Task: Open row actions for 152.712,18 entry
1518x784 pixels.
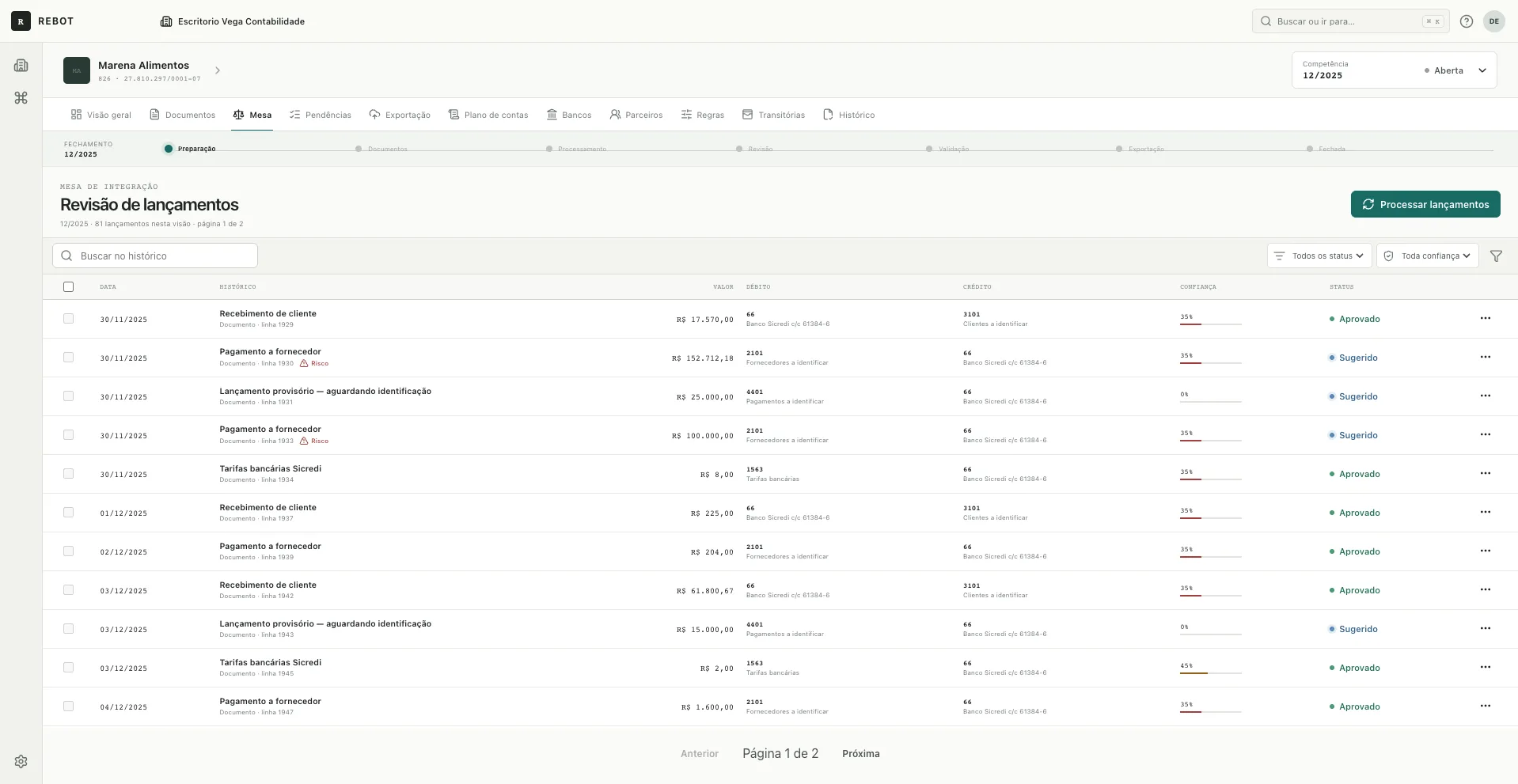Action: click(x=1486, y=357)
